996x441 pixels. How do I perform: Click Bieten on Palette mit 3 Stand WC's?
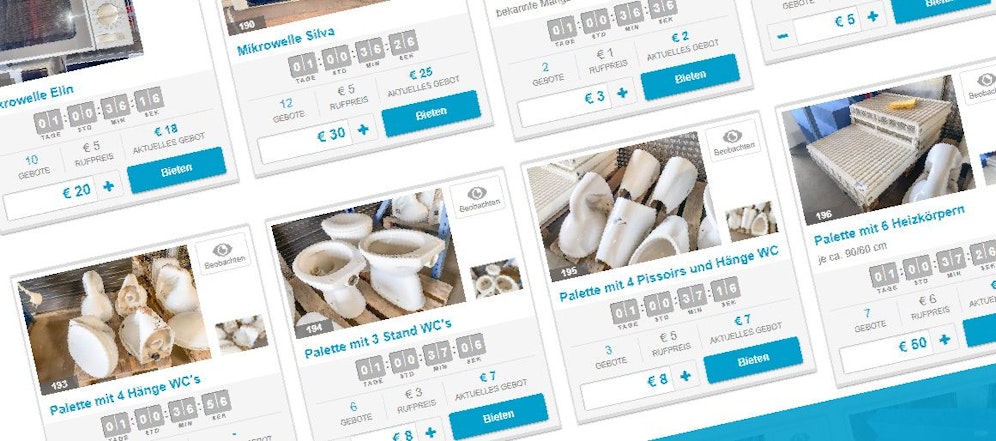coord(499,417)
